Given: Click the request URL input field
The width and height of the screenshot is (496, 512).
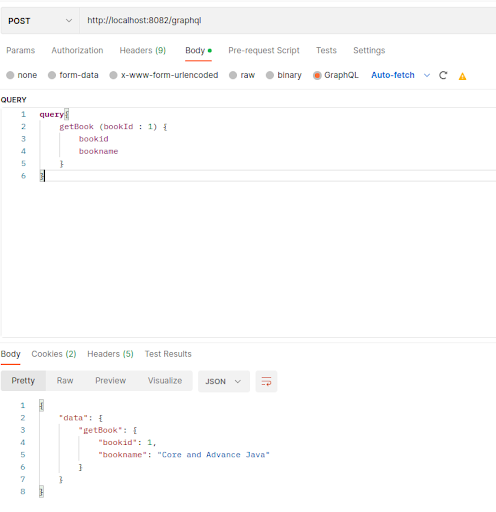Looking at the screenshot, I should click(x=288, y=21).
